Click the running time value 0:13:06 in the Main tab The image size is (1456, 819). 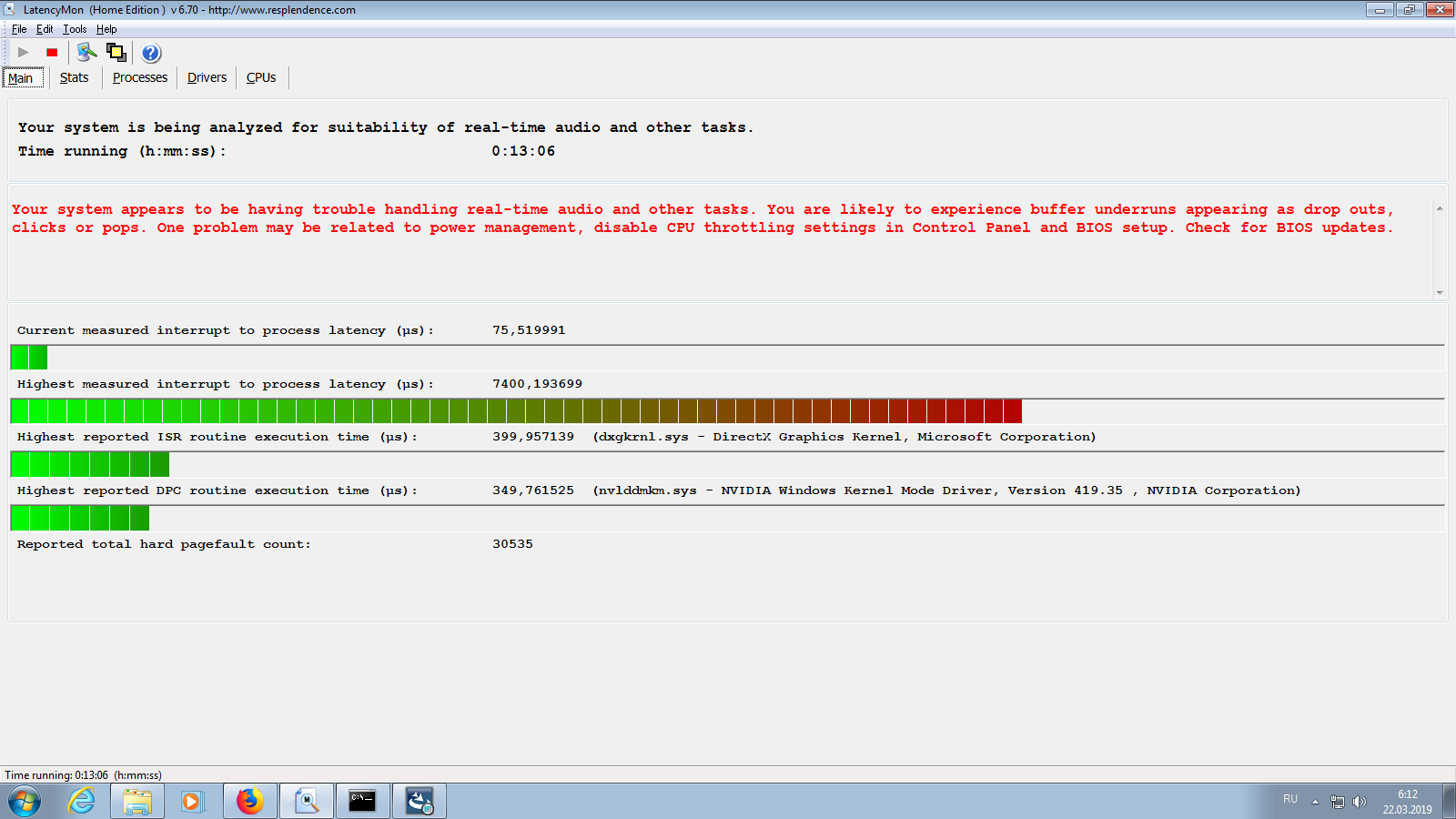523,151
